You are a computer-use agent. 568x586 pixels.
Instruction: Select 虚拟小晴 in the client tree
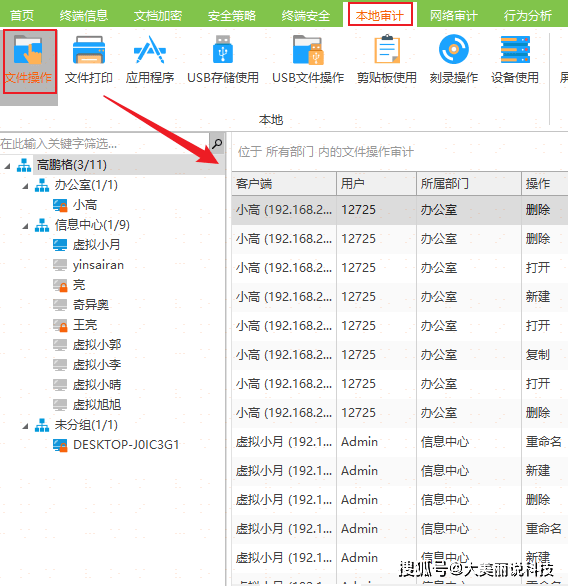pyautogui.click(x=97, y=385)
